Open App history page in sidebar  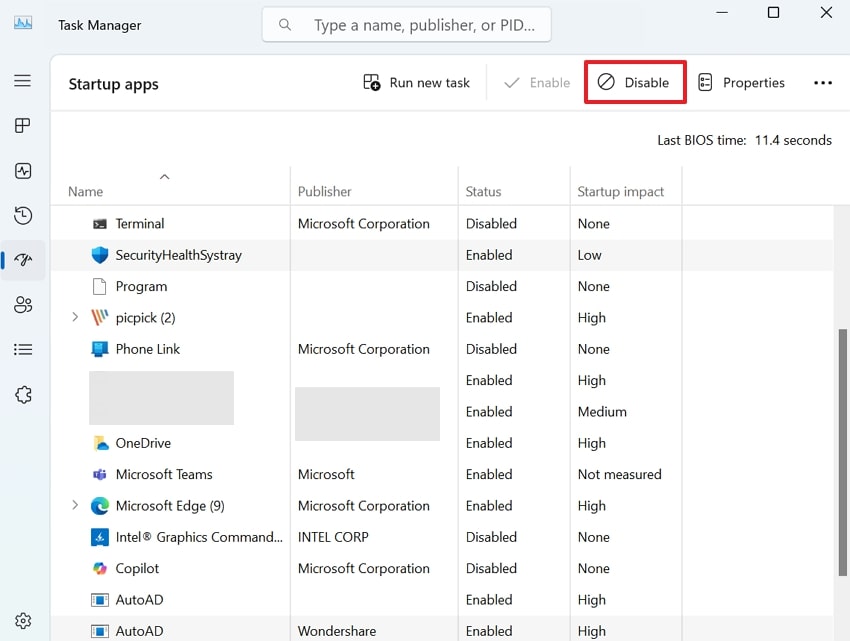22,215
